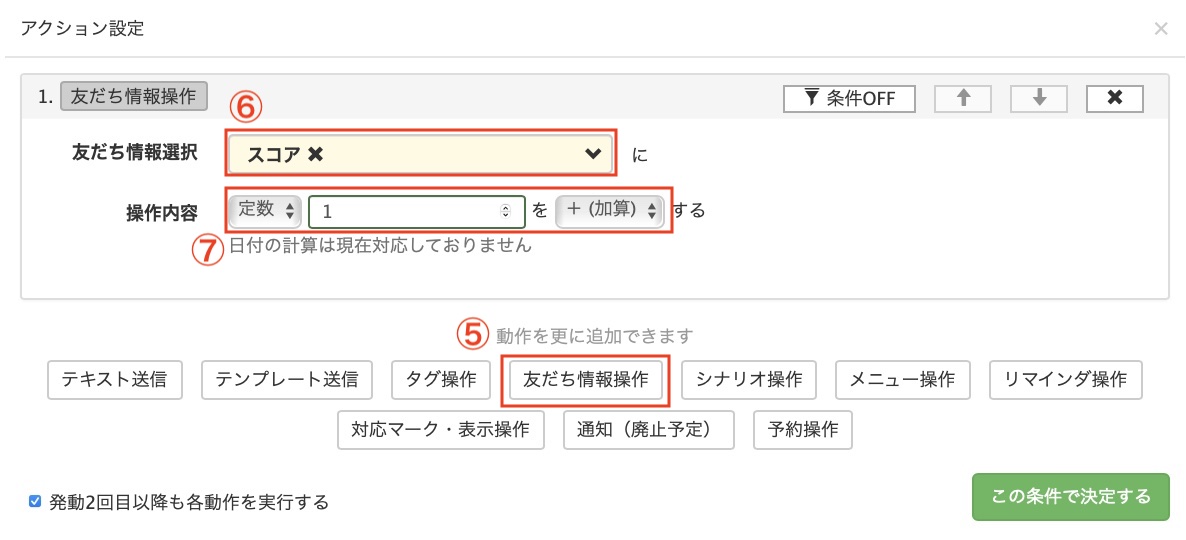Open the ＋(加算) operation dropdown

[x=609, y=210]
